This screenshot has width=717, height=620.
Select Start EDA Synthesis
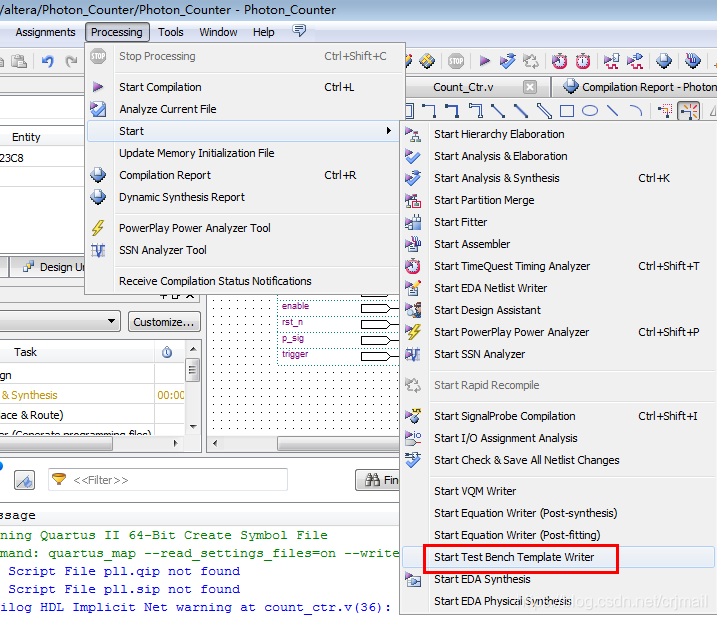click(x=558, y=578)
